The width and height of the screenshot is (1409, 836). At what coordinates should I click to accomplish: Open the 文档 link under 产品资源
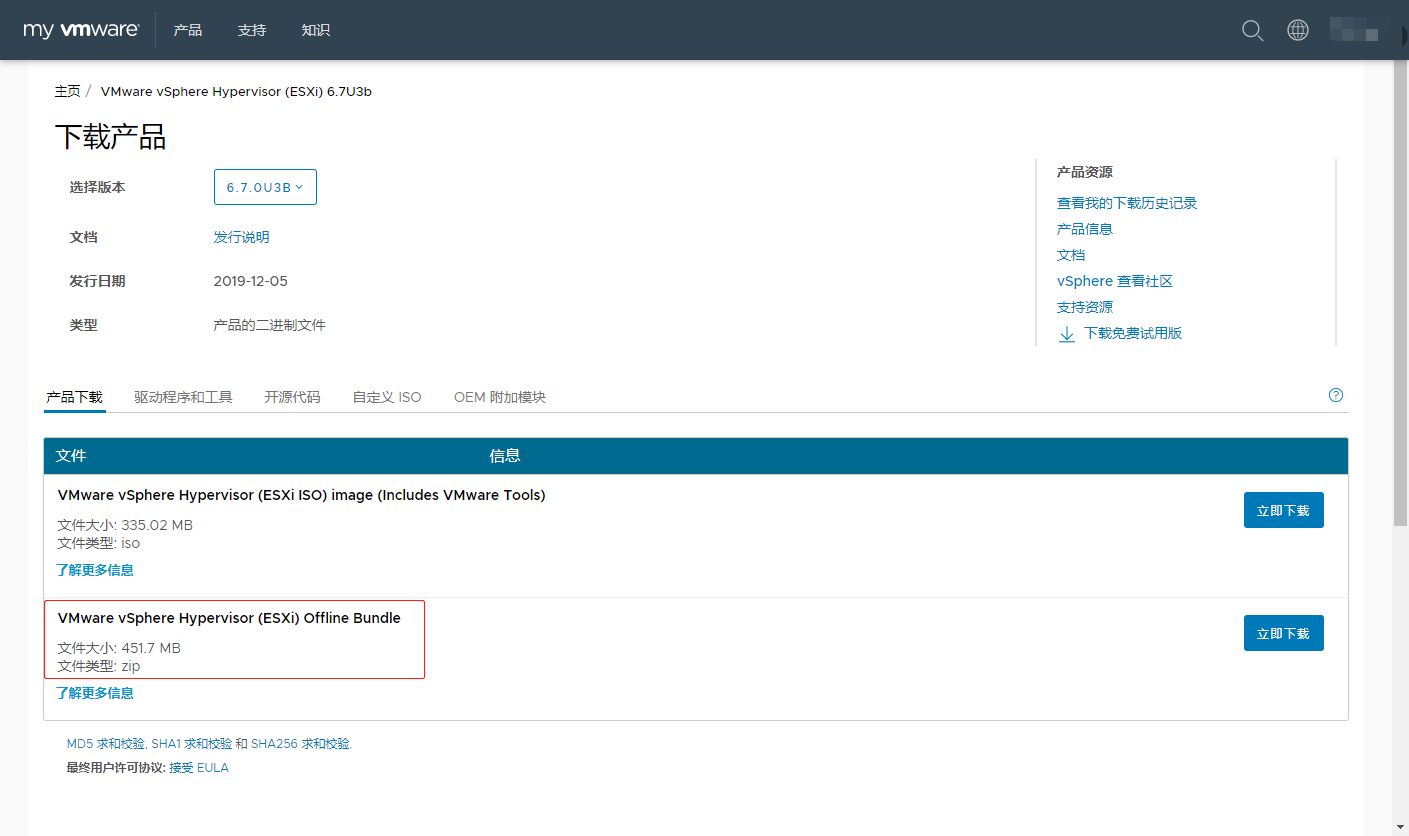[x=1071, y=255]
